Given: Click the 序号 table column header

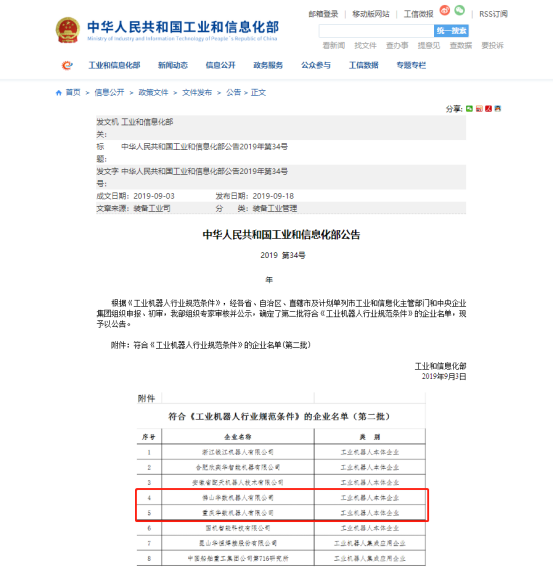Looking at the screenshot, I should pos(149,437).
